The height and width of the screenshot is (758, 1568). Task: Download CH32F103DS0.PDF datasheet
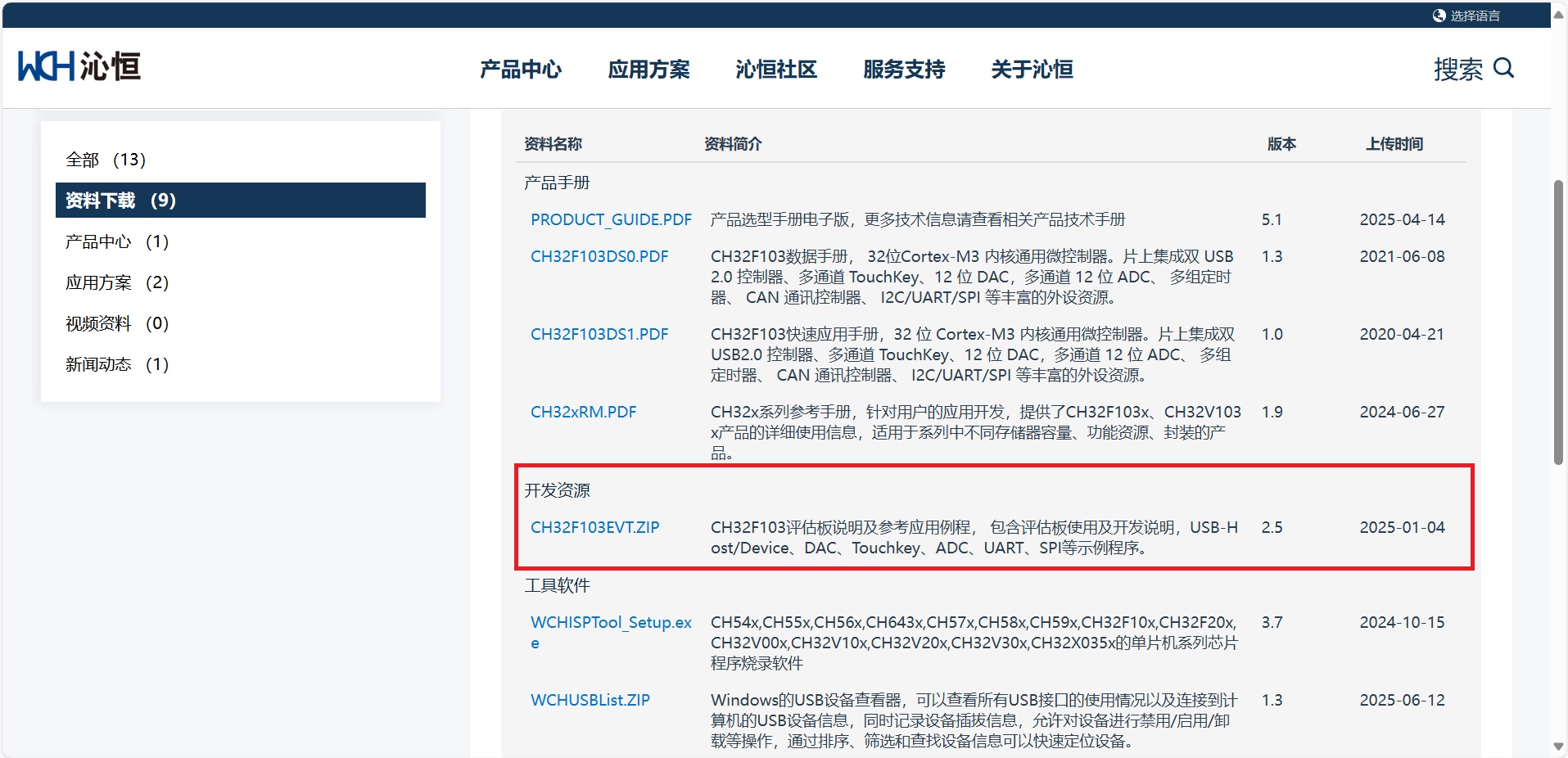click(x=599, y=256)
